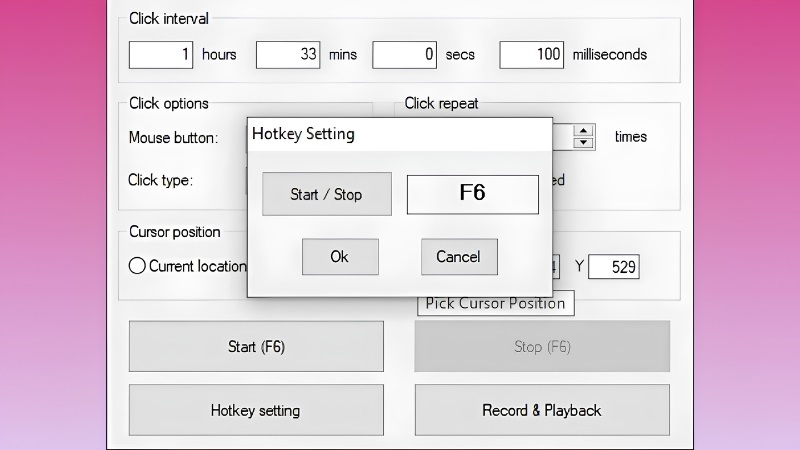Image resolution: width=800 pixels, height=450 pixels.
Task: Select the Current location radio button
Action: [x=137, y=266]
